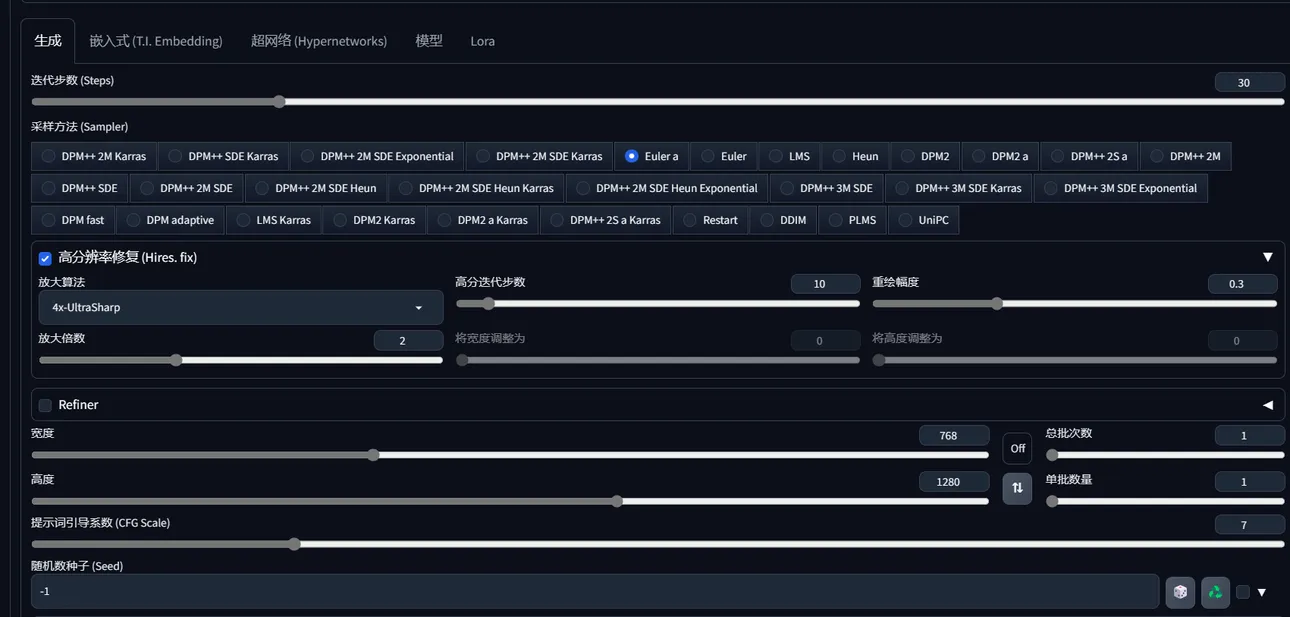Select the DPM++ 2M Karras sampler
Screen dimensions: 1290x617
pyautogui.click(x=48, y=156)
